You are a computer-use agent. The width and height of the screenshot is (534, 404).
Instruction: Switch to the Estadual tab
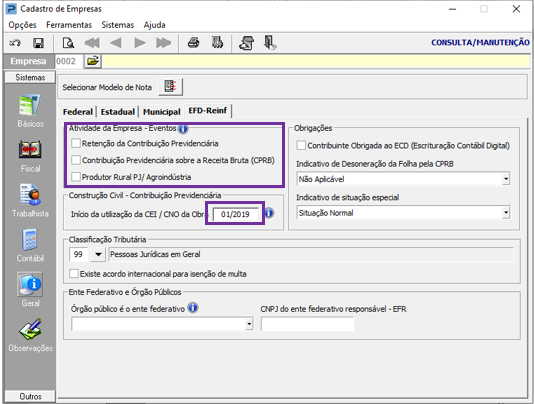point(118,112)
